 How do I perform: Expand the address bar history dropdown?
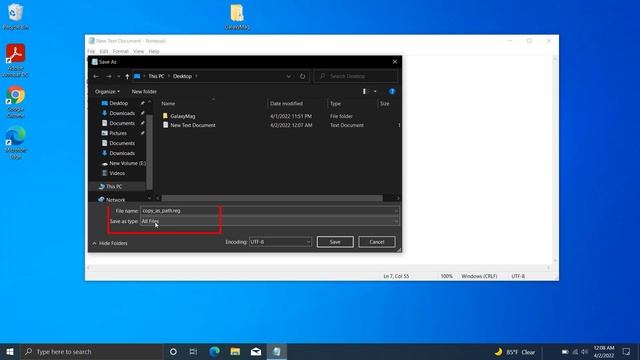[289, 76]
